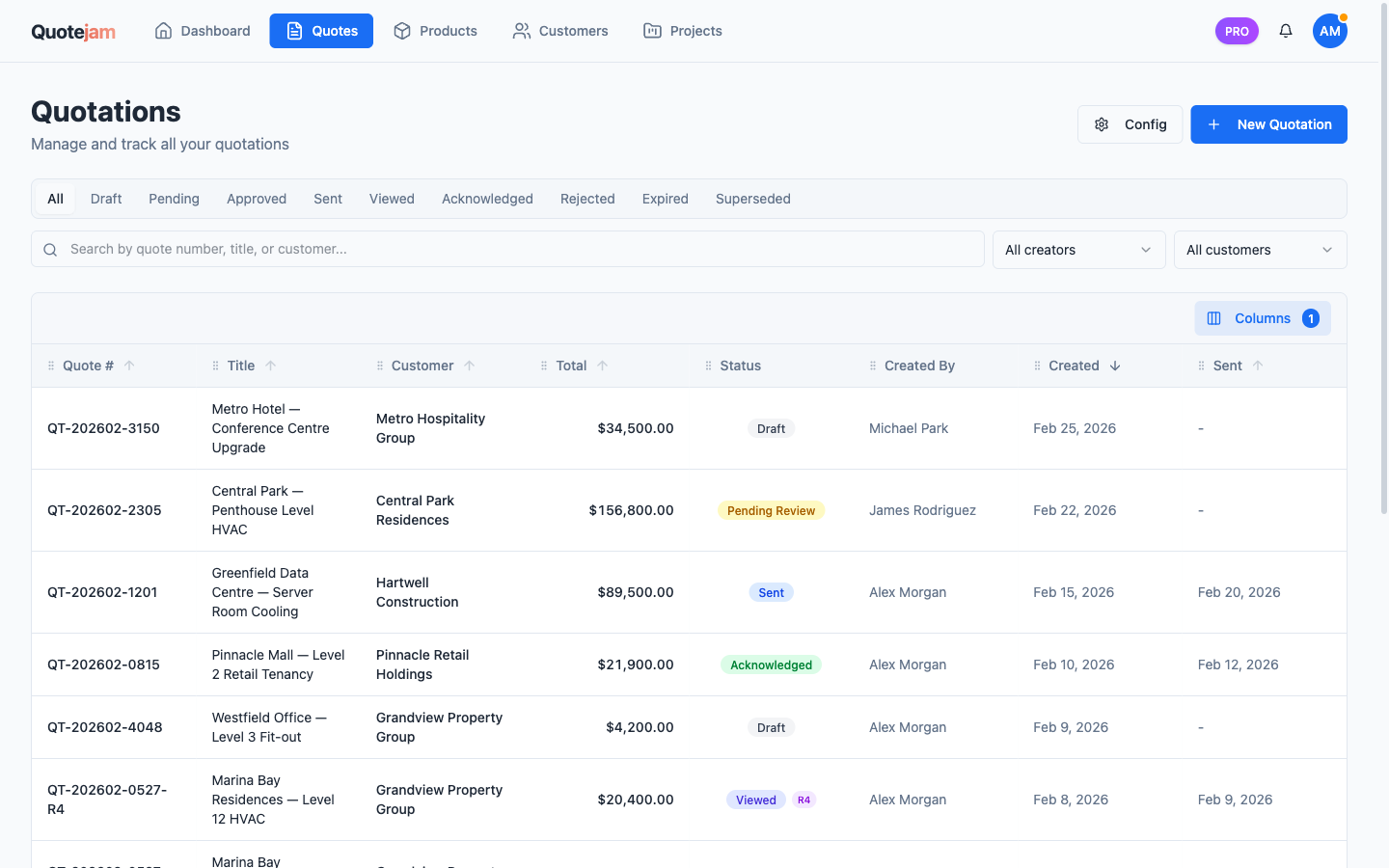
Task: Sort by Customer column arrow
Action: coord(470,366)
